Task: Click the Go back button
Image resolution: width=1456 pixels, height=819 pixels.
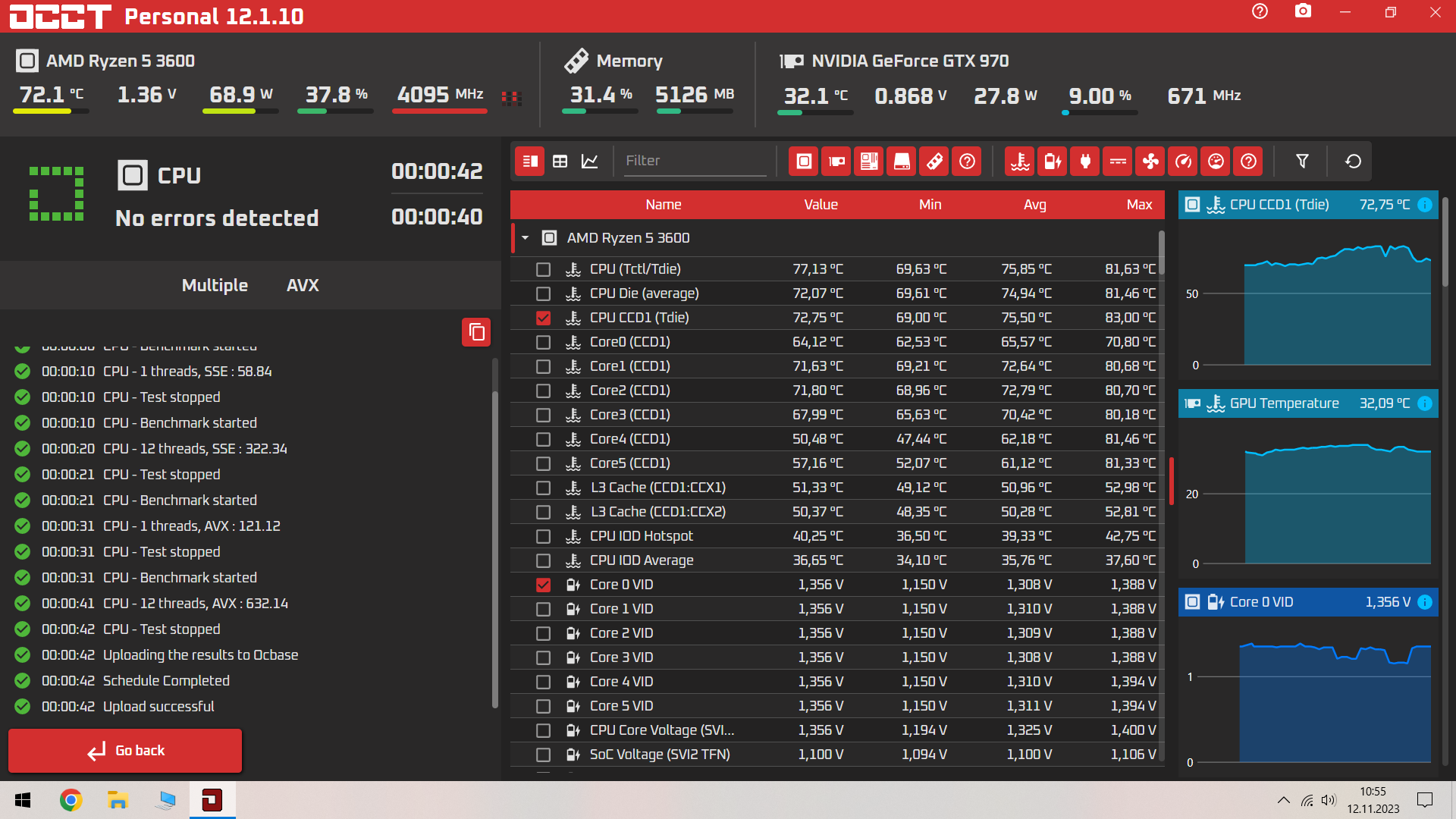Action: tap(125, 751)
